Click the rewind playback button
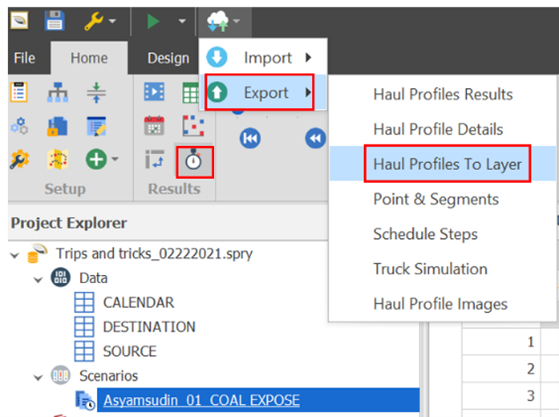 (315, 138)
